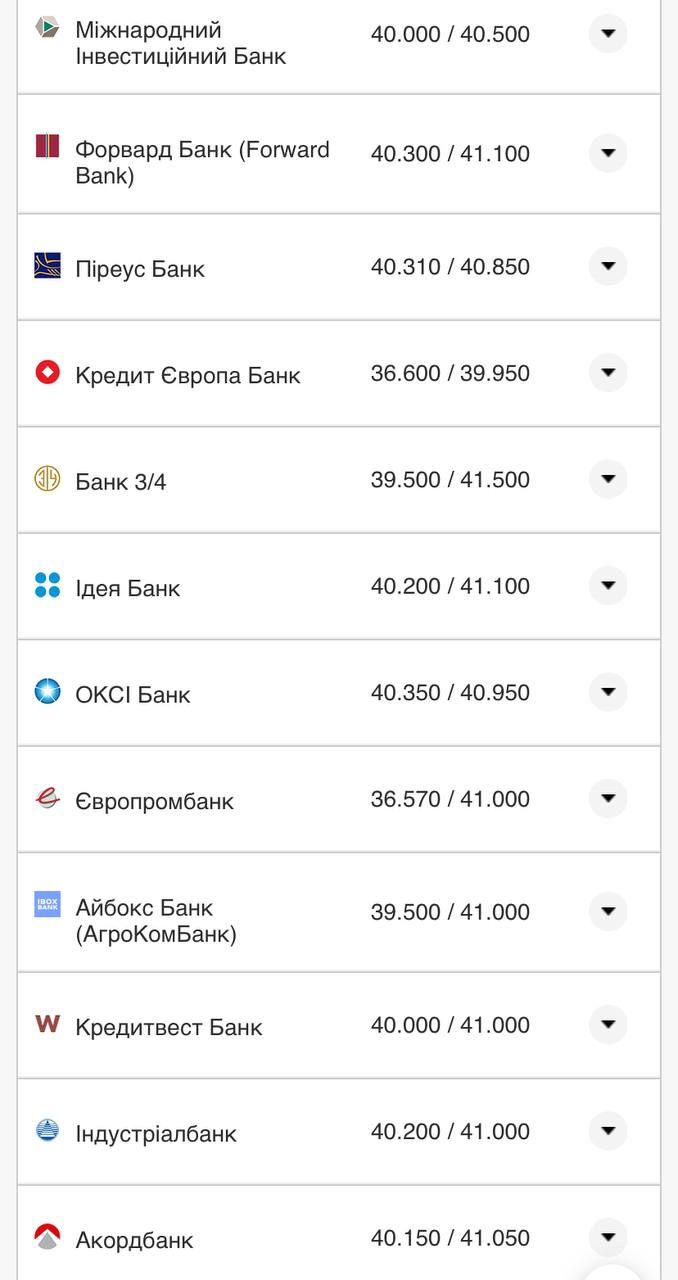The image size is (678, 1280).
Task: Click Європромбанк rate 36.570 / 41.000
Action: (450, 799)
